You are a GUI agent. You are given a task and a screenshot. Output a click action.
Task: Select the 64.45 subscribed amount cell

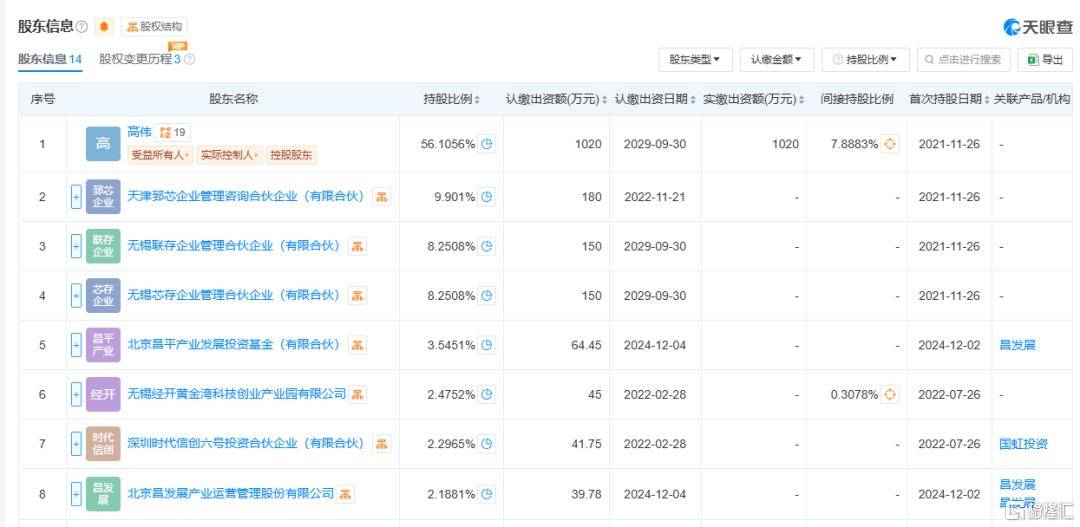(x=586, y=345)
